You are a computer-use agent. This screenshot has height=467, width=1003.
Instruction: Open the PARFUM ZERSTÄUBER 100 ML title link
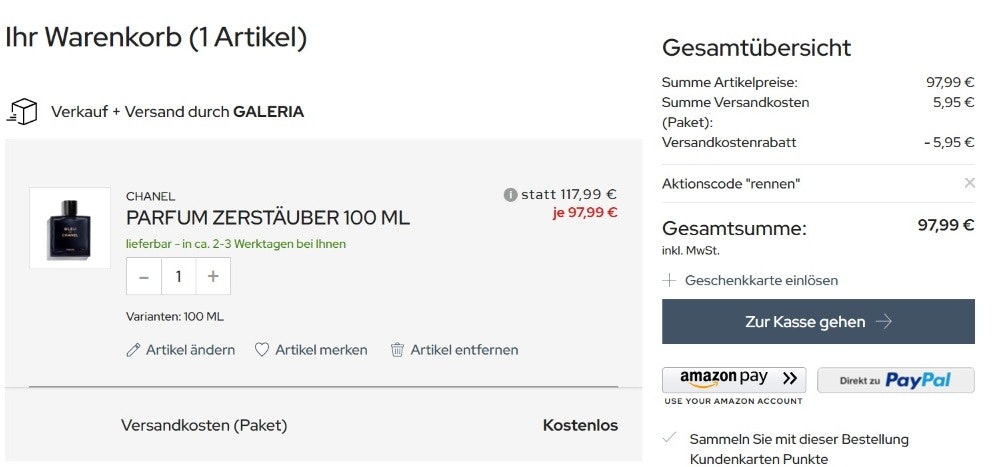pos(268,218)
